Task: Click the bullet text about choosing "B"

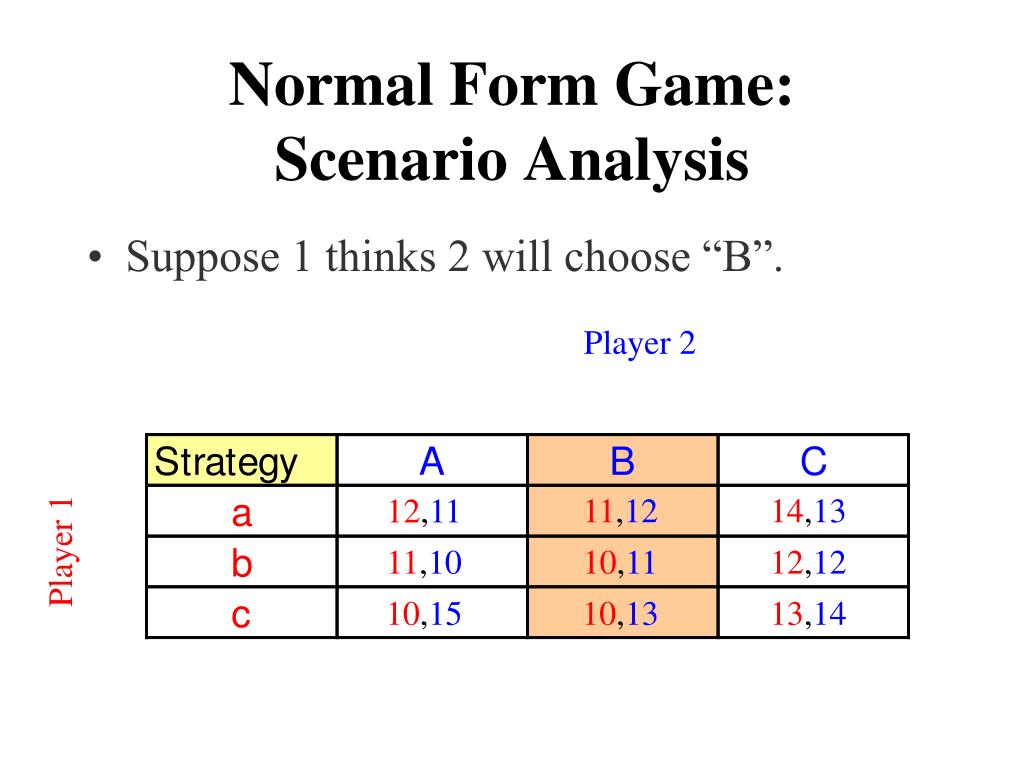Action: click(x=454, y=258)
